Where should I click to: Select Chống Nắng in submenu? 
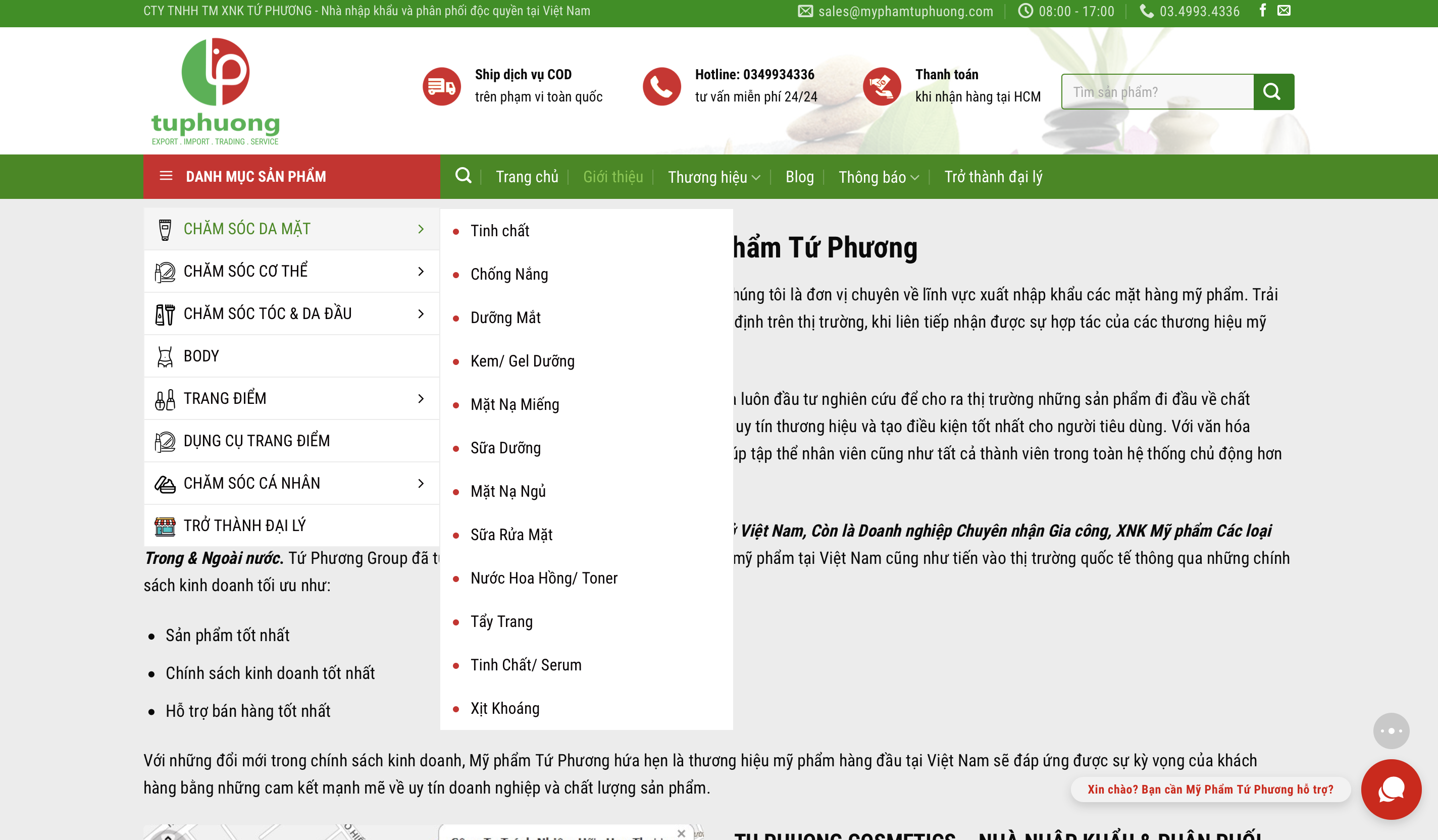click(509, 275)
